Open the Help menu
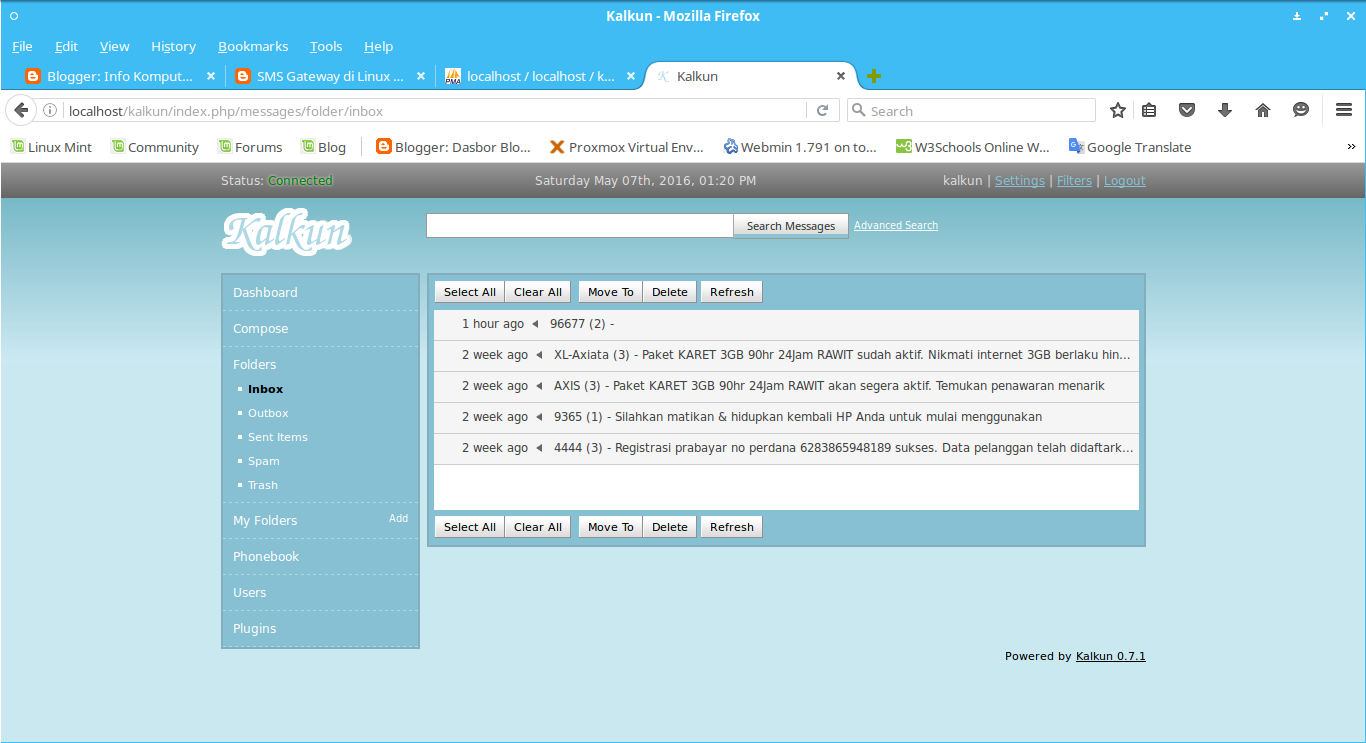The width and height of the screenshot is (1366, 743). click(x=379, y=46)
